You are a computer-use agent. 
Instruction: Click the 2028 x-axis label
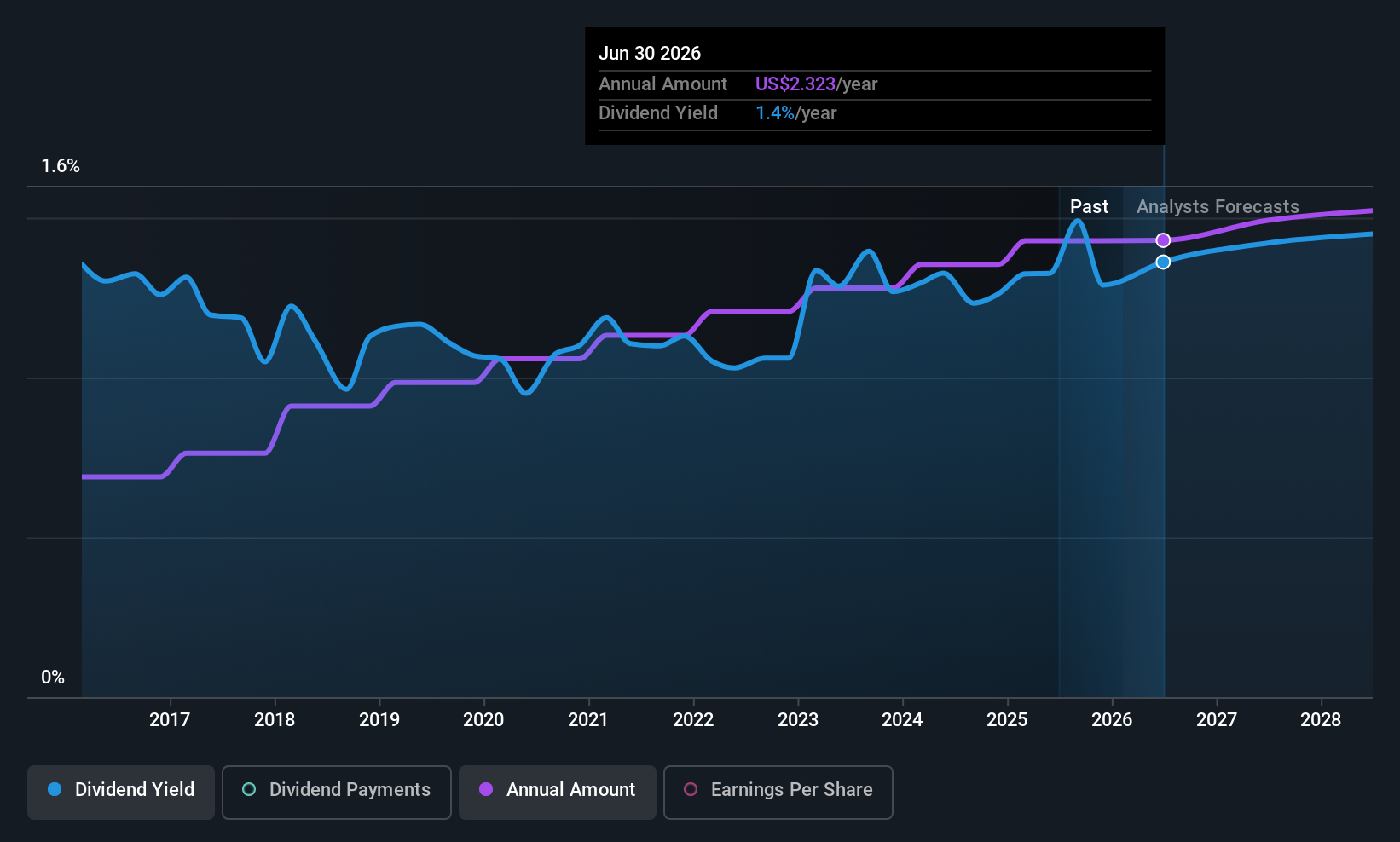(x=1321, y=719)
